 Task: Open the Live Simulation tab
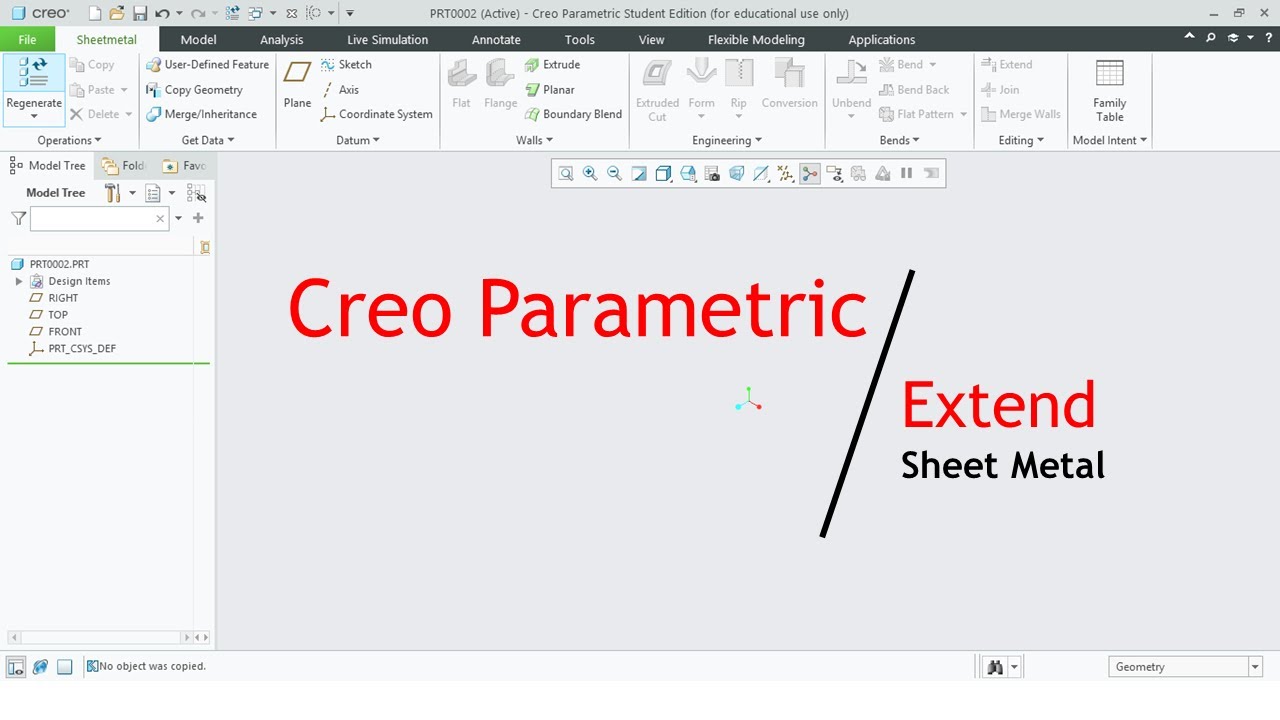pos(387,40)
